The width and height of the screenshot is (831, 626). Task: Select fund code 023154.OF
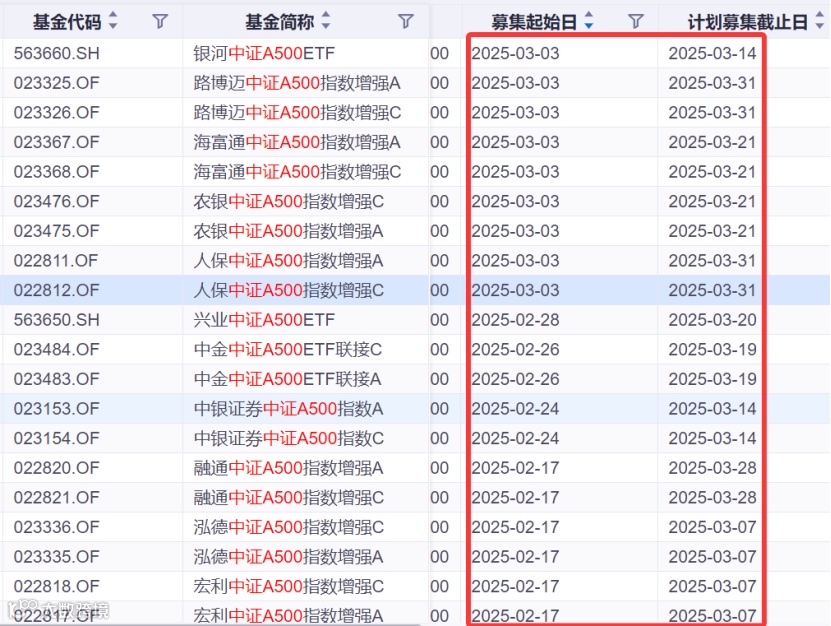point(57,439)
